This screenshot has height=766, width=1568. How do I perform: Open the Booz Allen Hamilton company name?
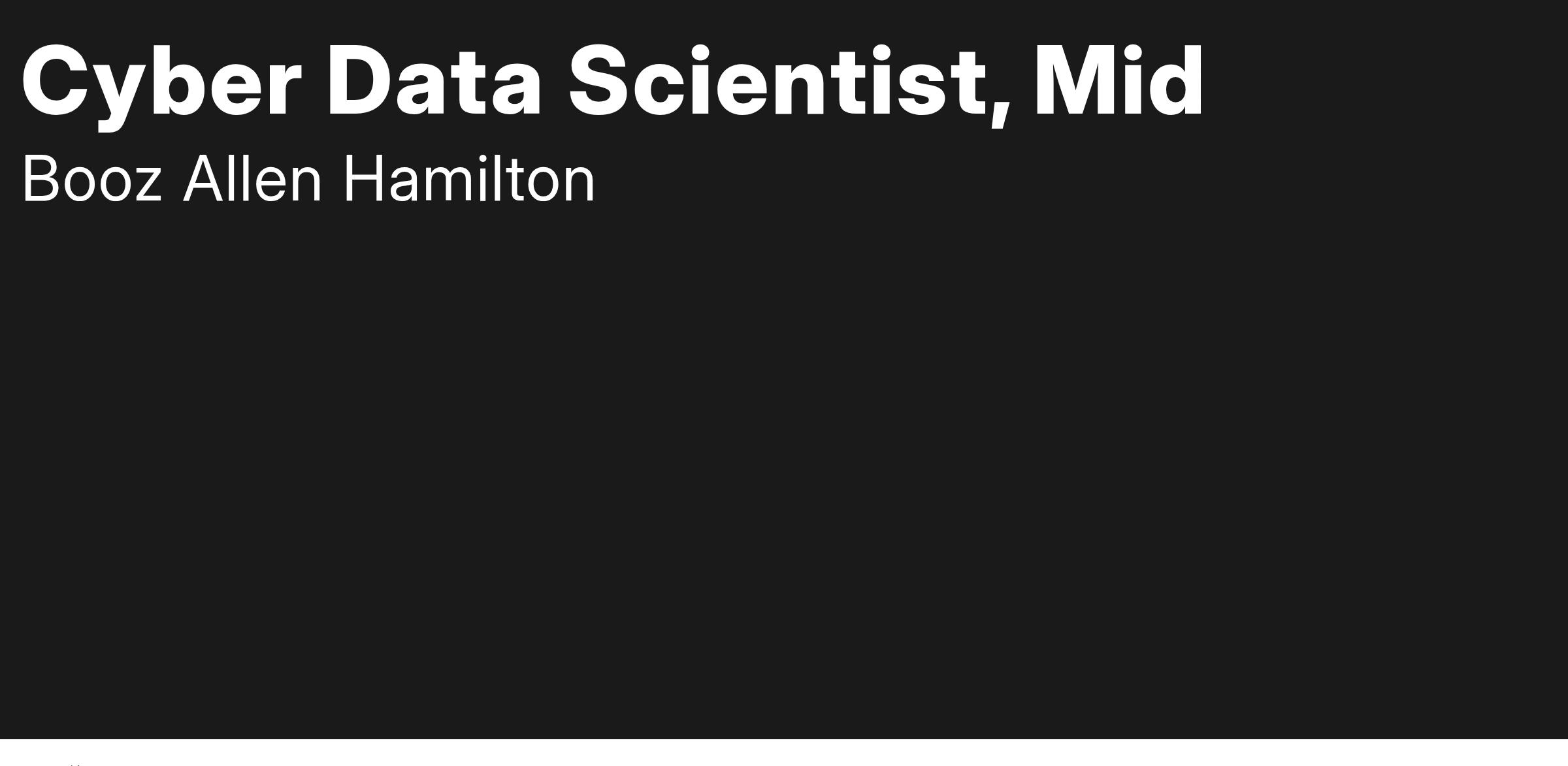click(308, 179)
